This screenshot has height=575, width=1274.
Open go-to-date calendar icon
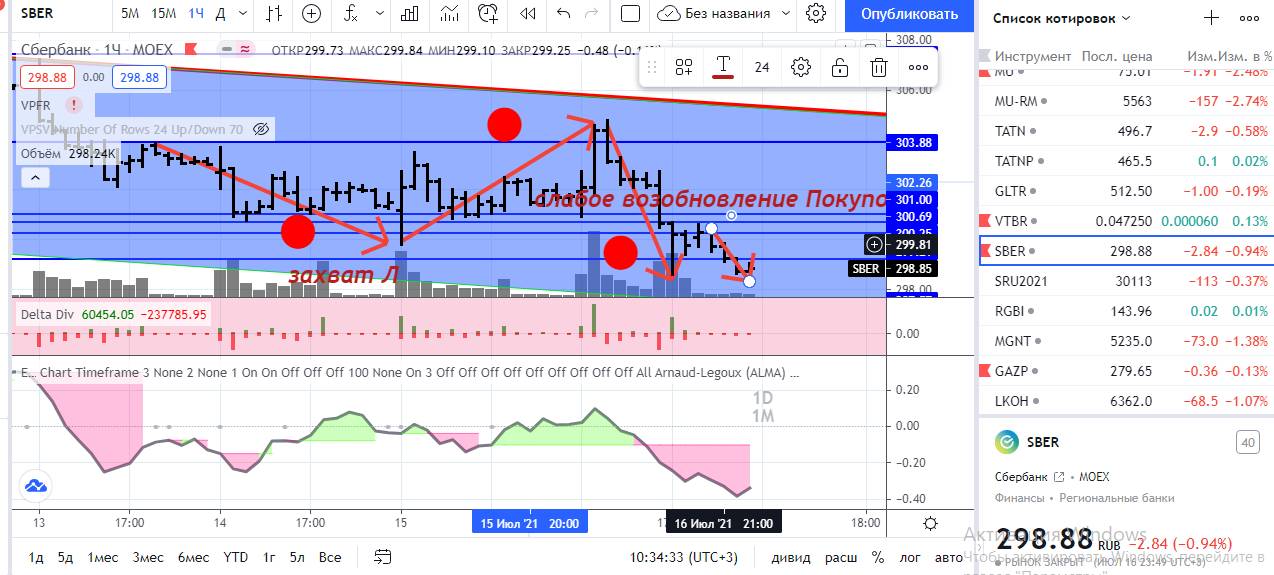[382, 557]
